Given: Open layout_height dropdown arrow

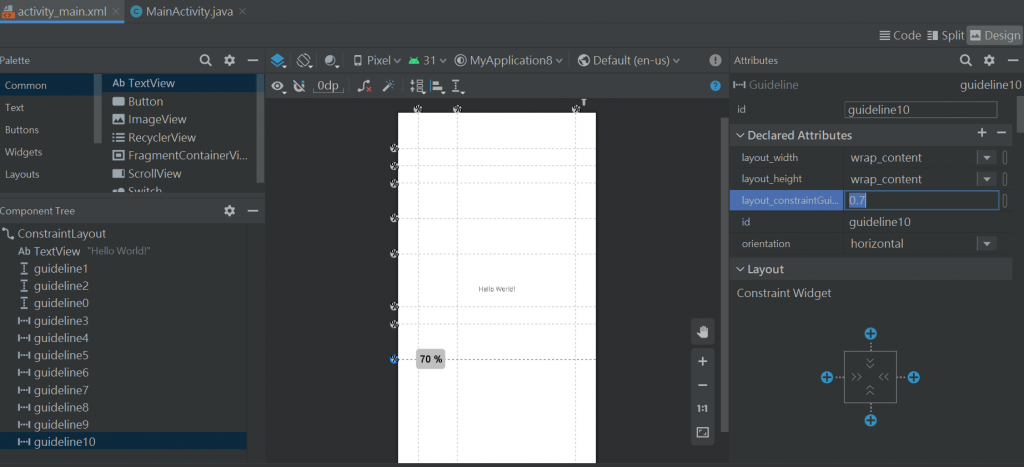Looking at the screenshot, I should pyautogui.click(x=985, y=179).
